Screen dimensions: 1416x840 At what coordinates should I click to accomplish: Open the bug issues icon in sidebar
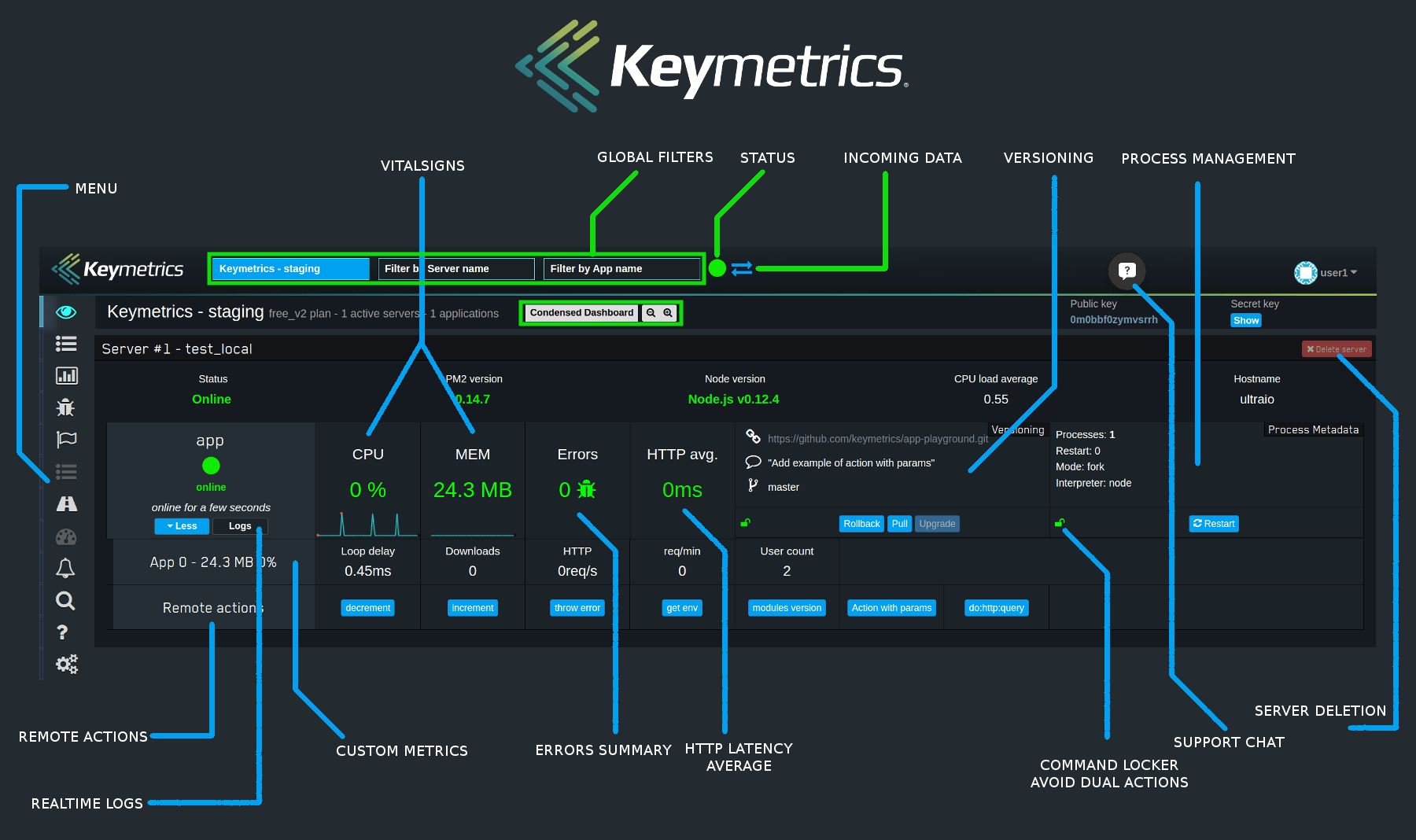pos(66,407)
